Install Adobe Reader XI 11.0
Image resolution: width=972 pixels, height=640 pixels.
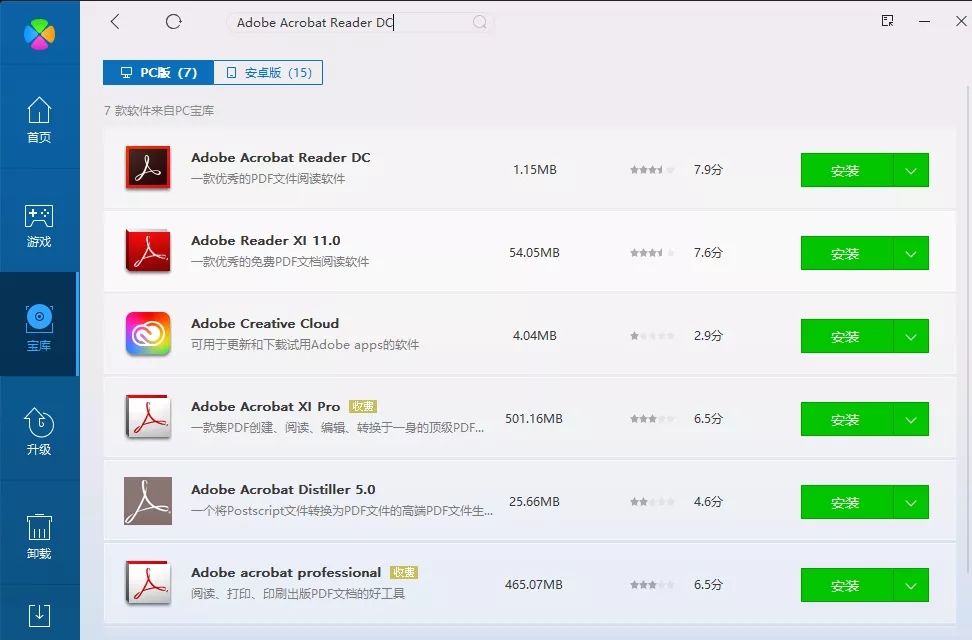point(845,253)
